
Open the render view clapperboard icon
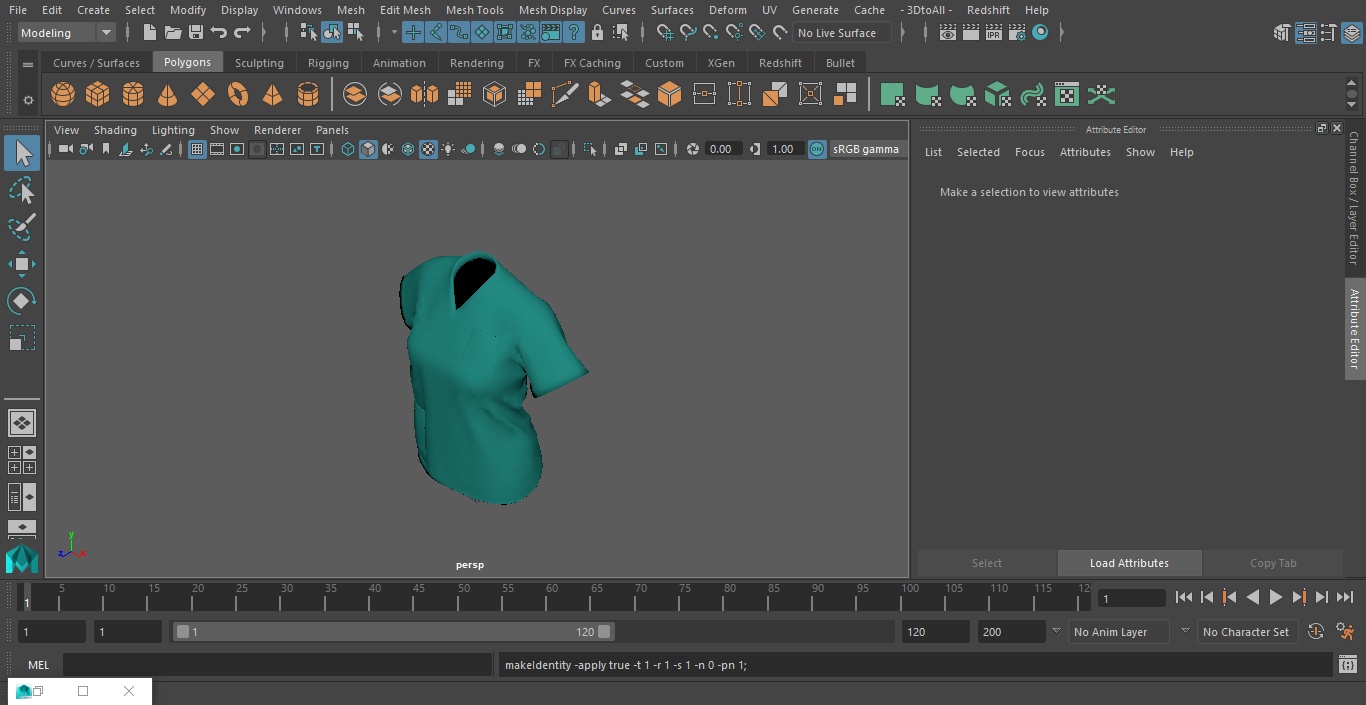point(947,33)
